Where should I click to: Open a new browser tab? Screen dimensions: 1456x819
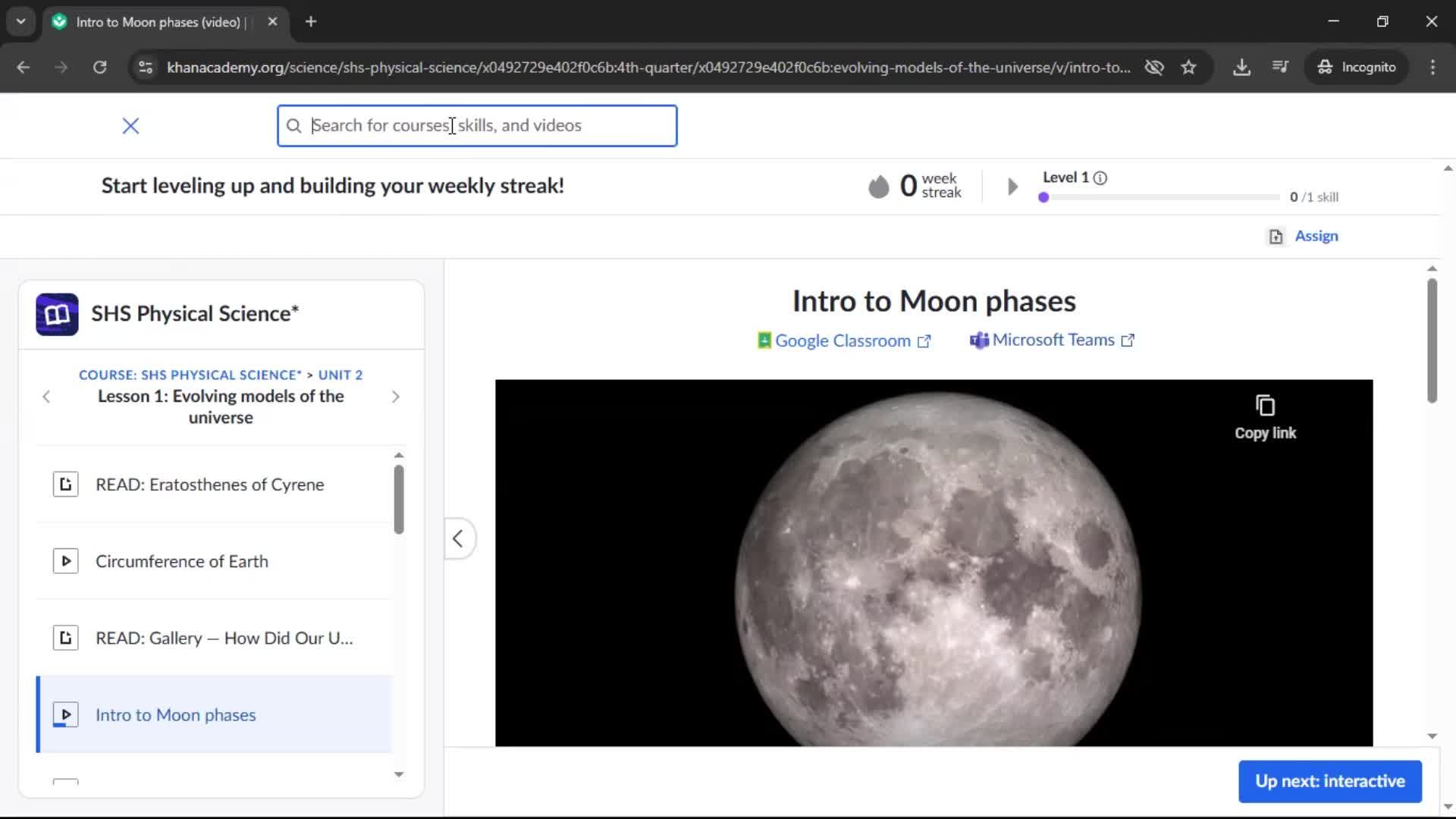tap(311, 21)
